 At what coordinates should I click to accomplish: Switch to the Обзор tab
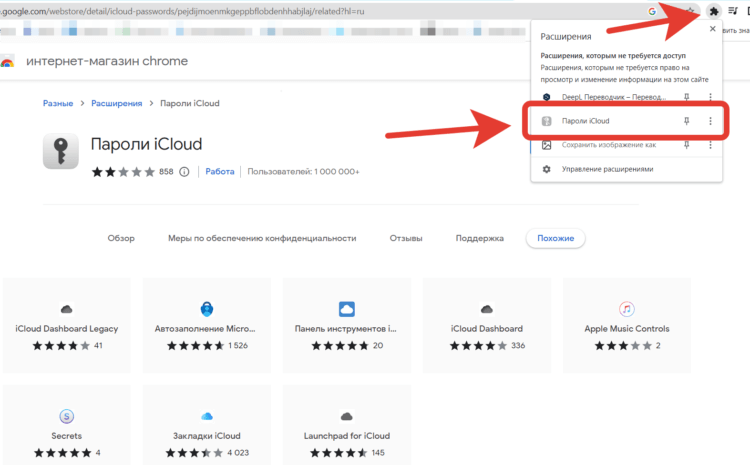pos(121,238)
